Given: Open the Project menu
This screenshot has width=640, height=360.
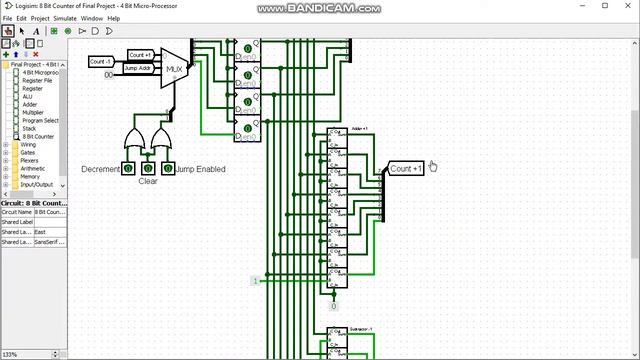Looking at the screenshot, I should click(x=40, y=18).
